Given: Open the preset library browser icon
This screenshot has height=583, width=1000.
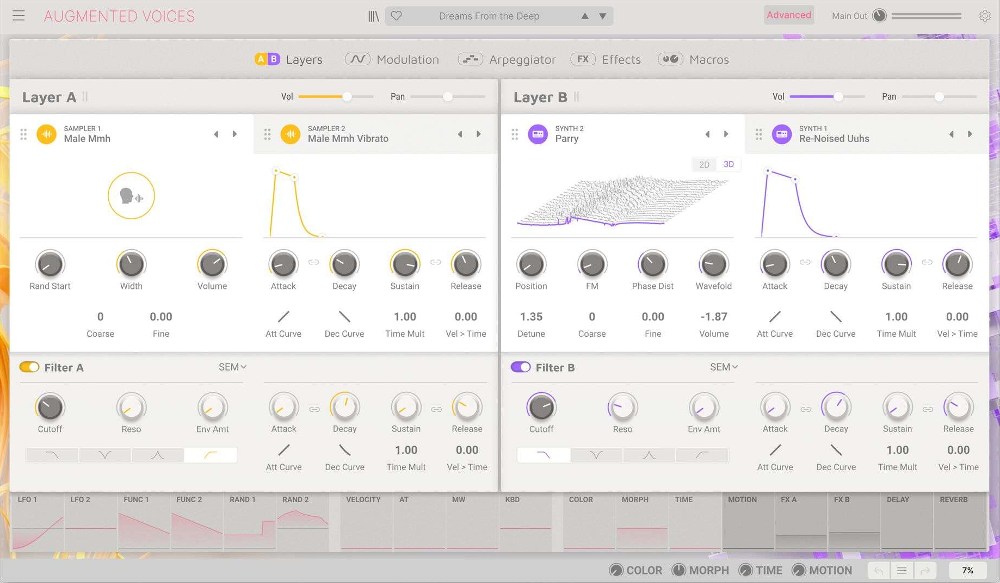Looking at the screenshot, I should 373,15.
